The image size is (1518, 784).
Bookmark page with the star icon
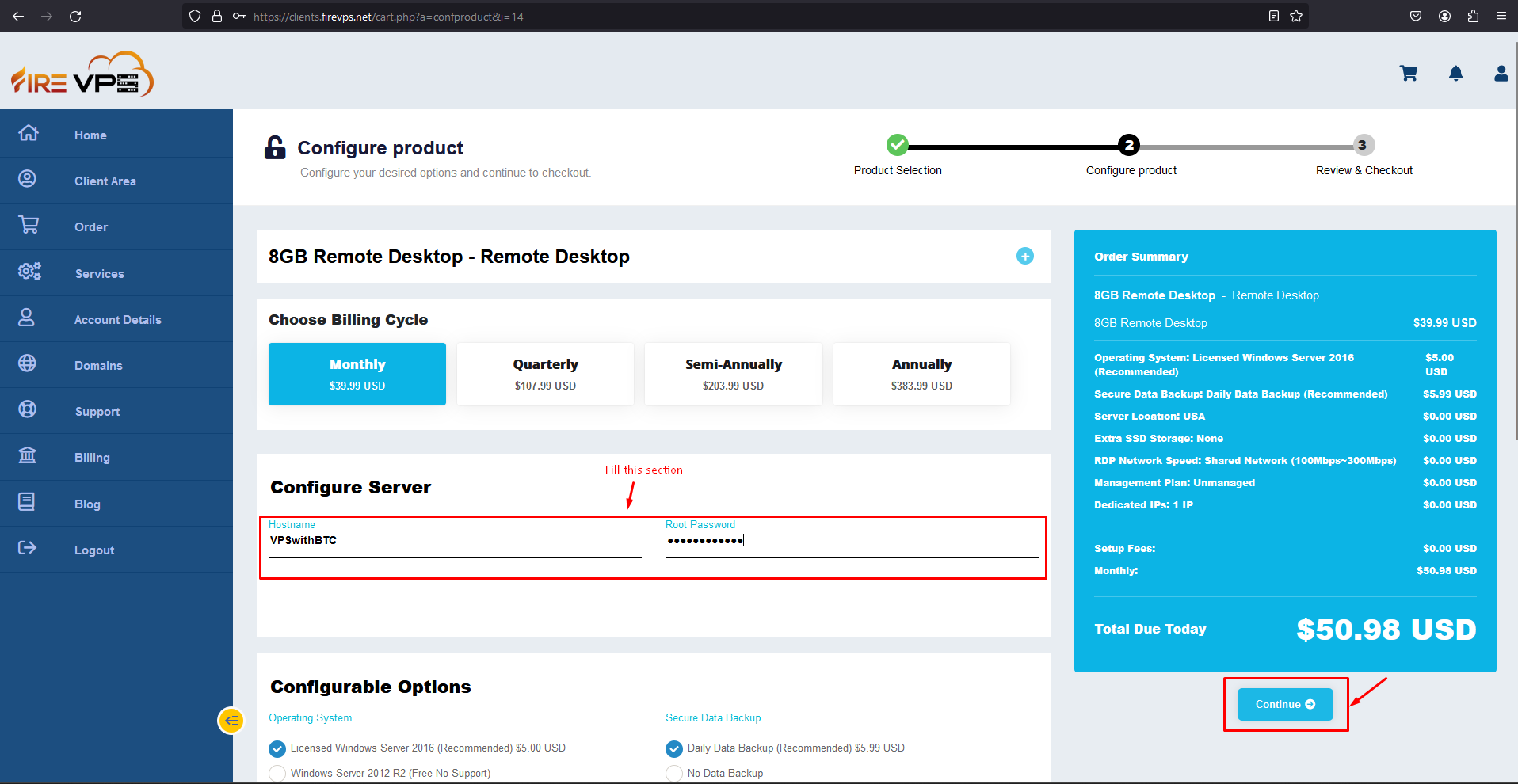point(1296,16)
